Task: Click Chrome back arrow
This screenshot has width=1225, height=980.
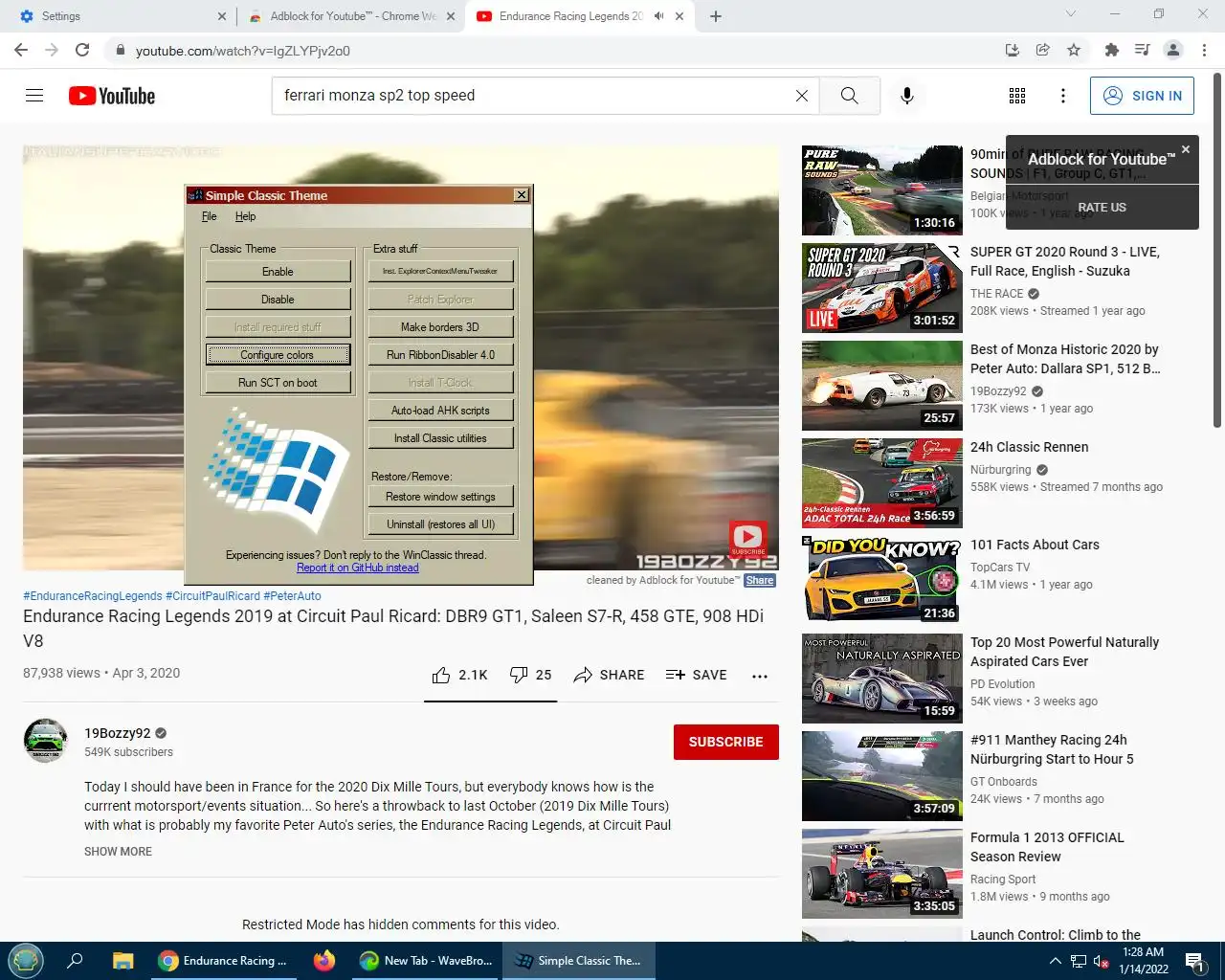Action: tap(21, 50)
